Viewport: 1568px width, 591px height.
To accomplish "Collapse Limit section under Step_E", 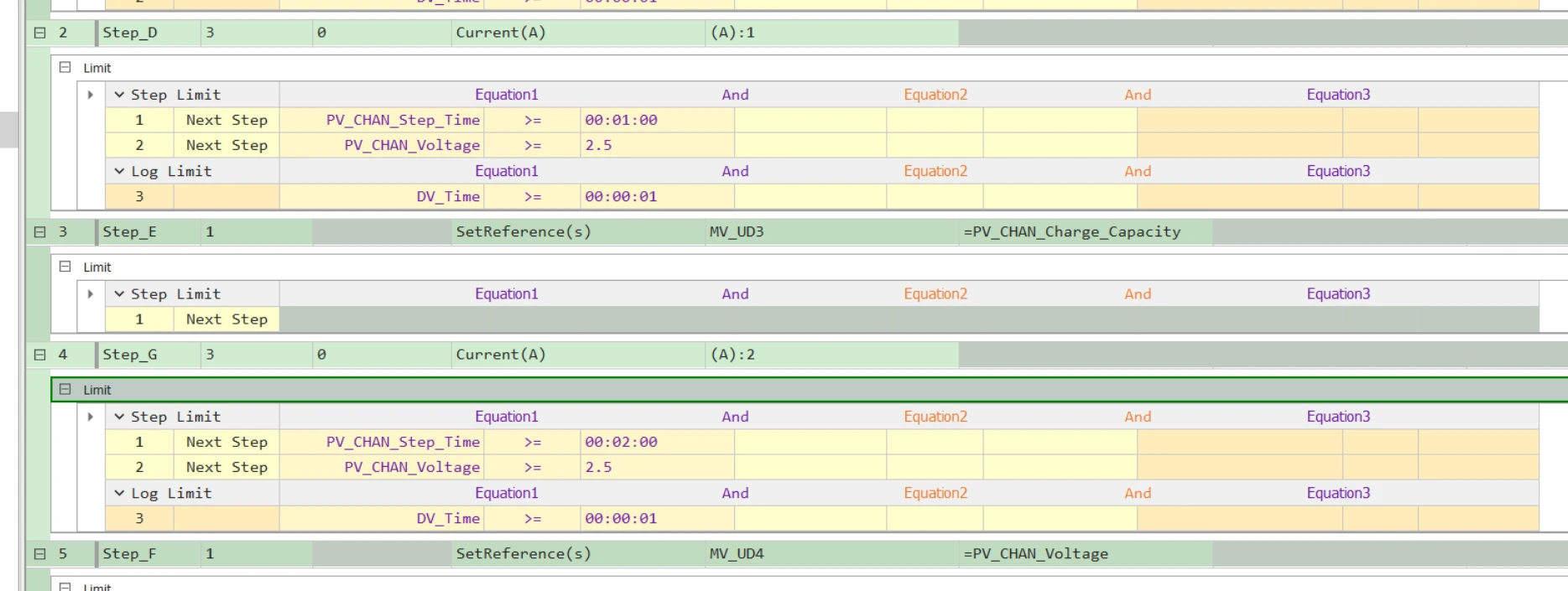I will pyautogui.click(x=65, y=267).
